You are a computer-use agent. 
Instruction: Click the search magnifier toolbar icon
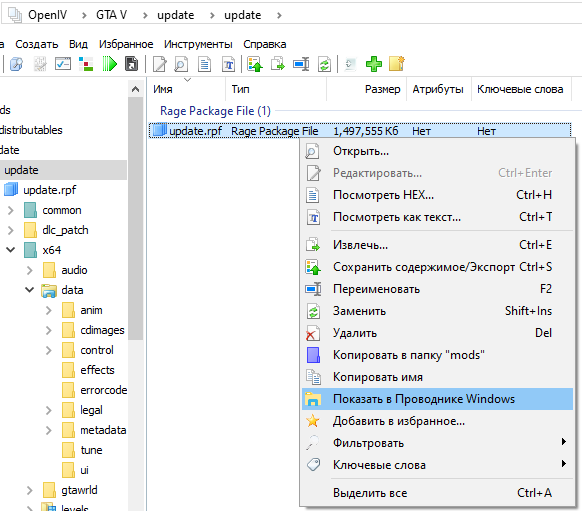pyautogui.click(x=16, y=64)
